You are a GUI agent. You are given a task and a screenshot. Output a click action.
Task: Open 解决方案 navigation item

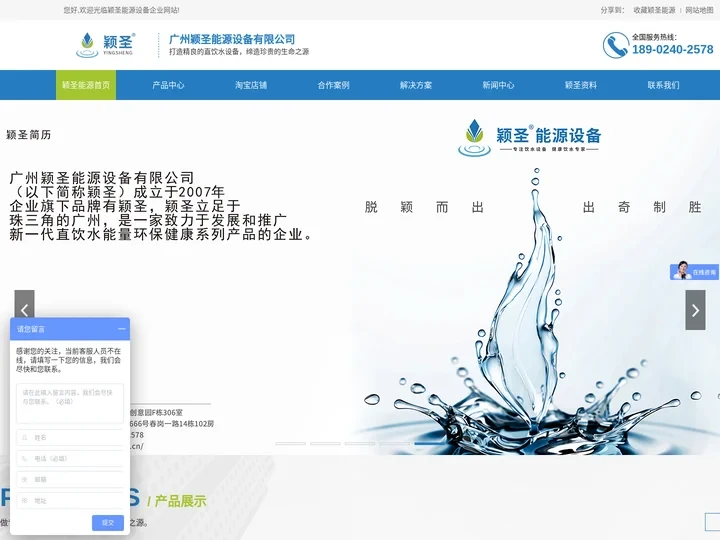pos(416,85)
